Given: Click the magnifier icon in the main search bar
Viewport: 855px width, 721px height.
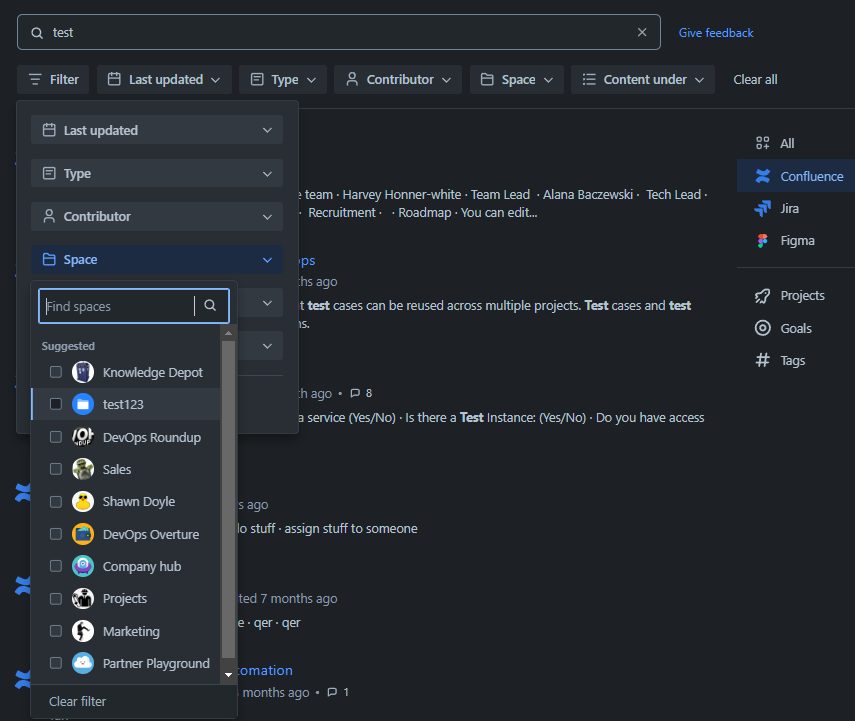Looking at the screenshot, I should pyautogui.click(x=37, y=33).
